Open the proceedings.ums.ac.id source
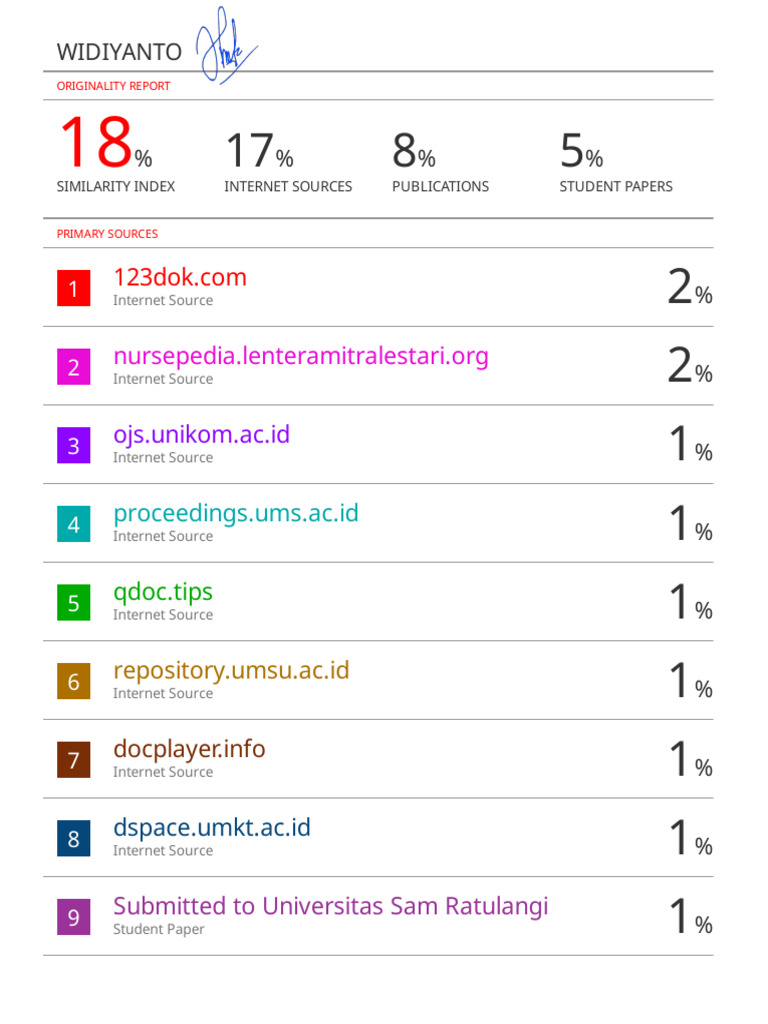 (236, 514)
